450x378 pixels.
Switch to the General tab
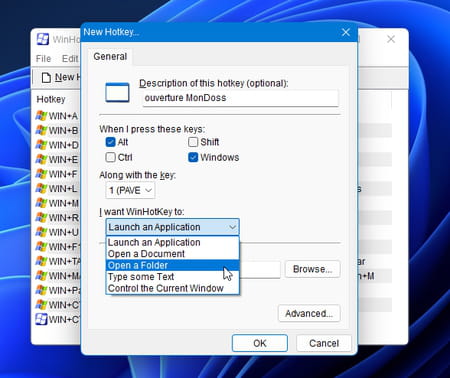click(110, 56)
